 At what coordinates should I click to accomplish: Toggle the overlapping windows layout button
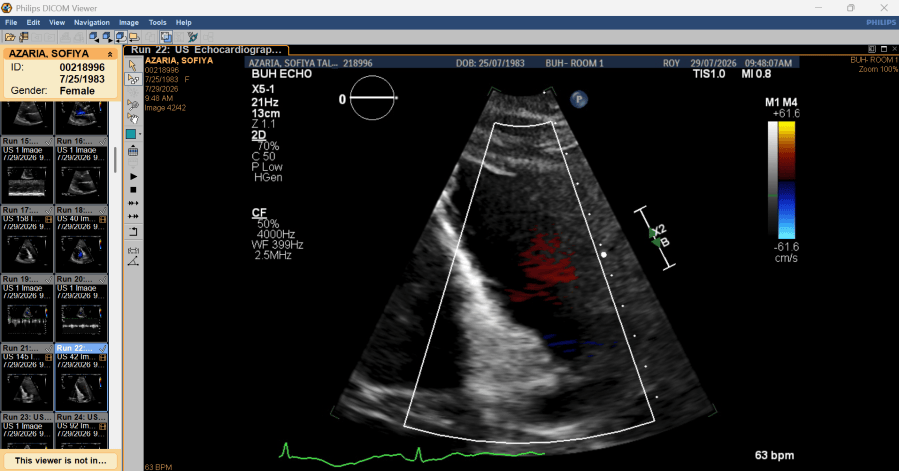(166, 37)
